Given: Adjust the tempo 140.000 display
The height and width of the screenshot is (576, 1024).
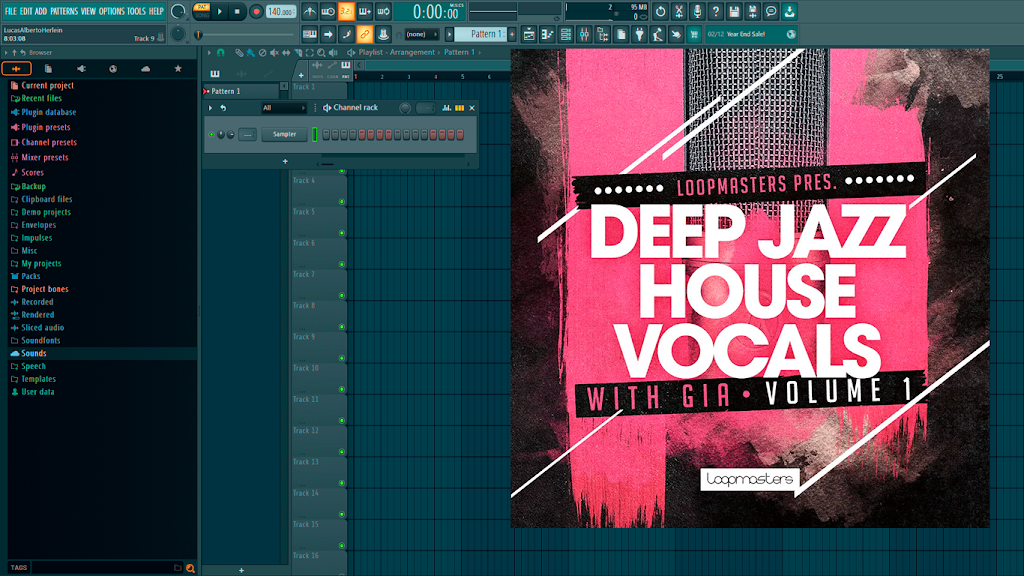Looking at the screenshot, I should point(280,11).
